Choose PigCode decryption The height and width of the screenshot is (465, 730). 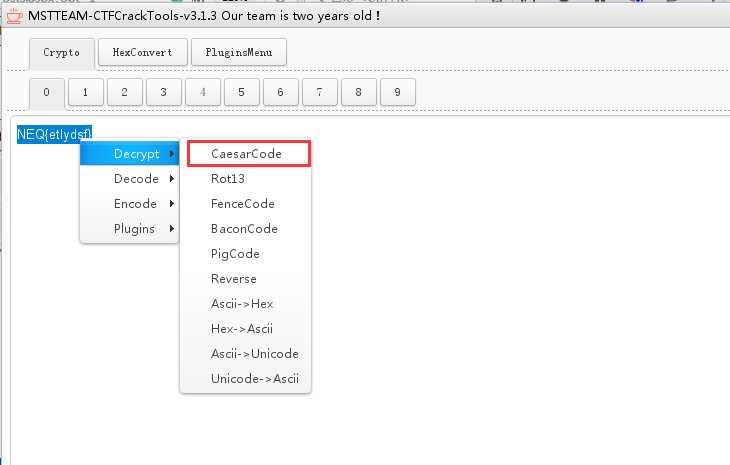click(246, 254)
